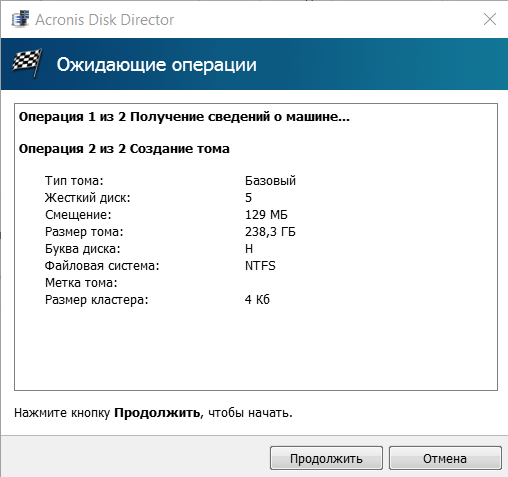Click the 'Размер кластера:' label
The width and height of the screenshot is (508, 477).
pyautogui.click(x=96, y=300)
